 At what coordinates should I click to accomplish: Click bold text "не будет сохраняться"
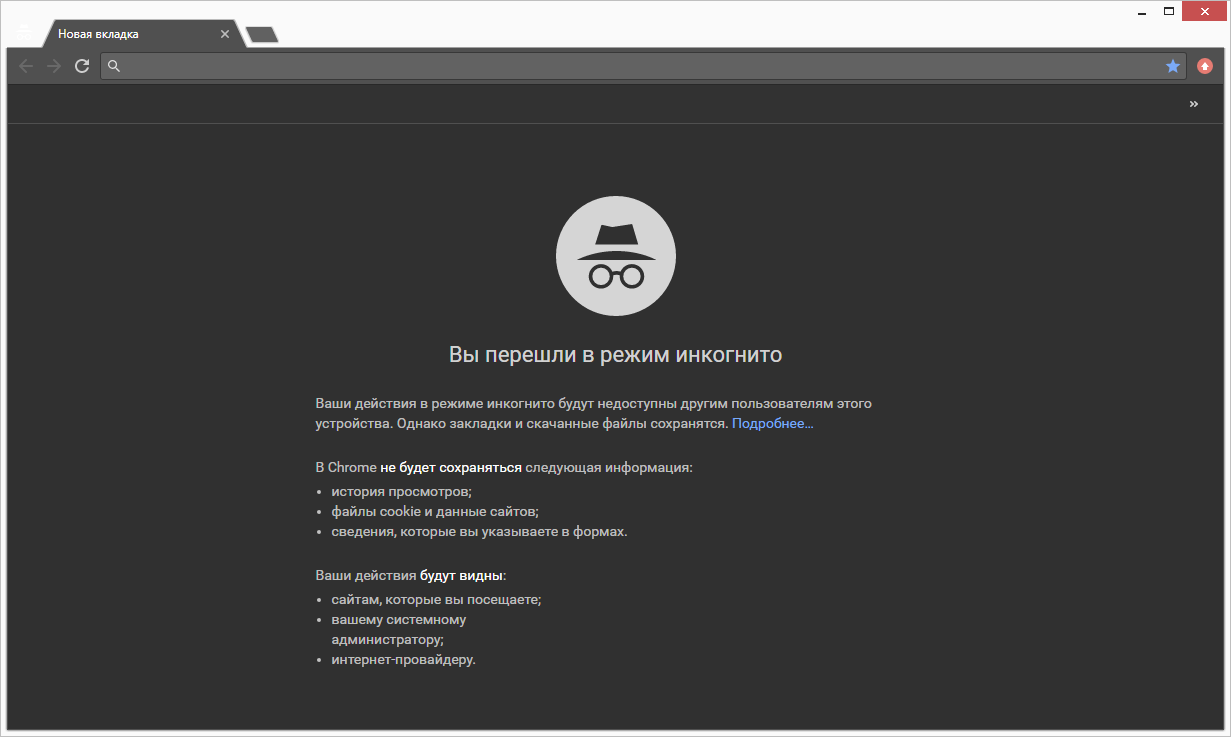coord(451,468)
